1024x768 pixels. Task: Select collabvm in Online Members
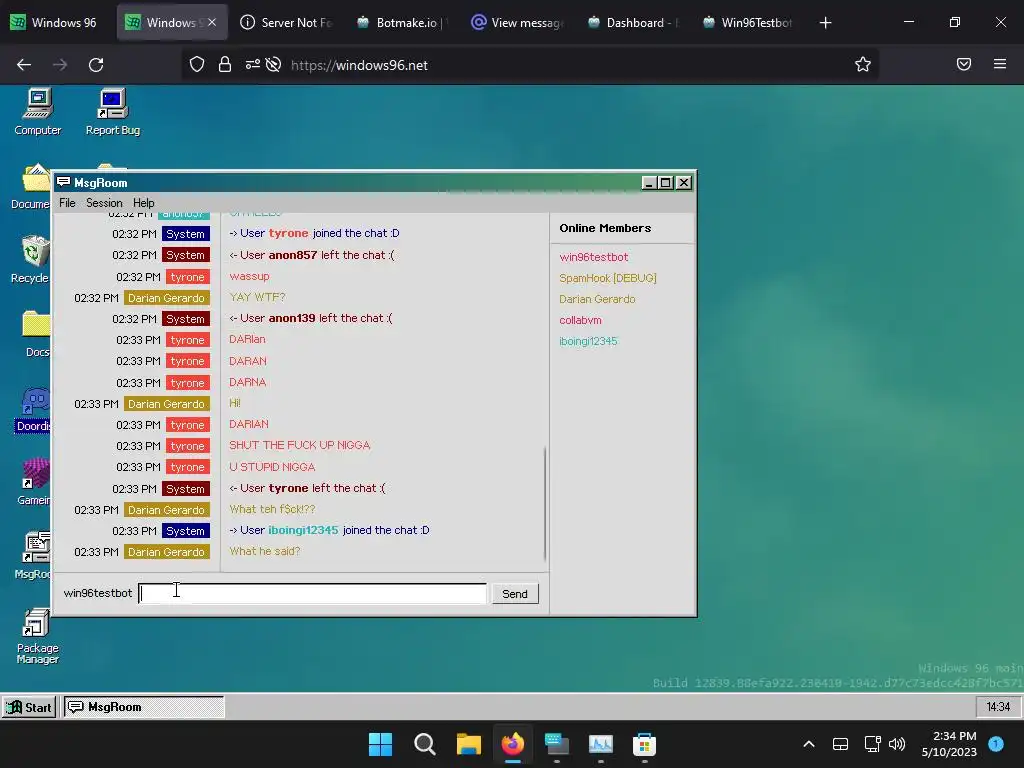pos(580,320)
